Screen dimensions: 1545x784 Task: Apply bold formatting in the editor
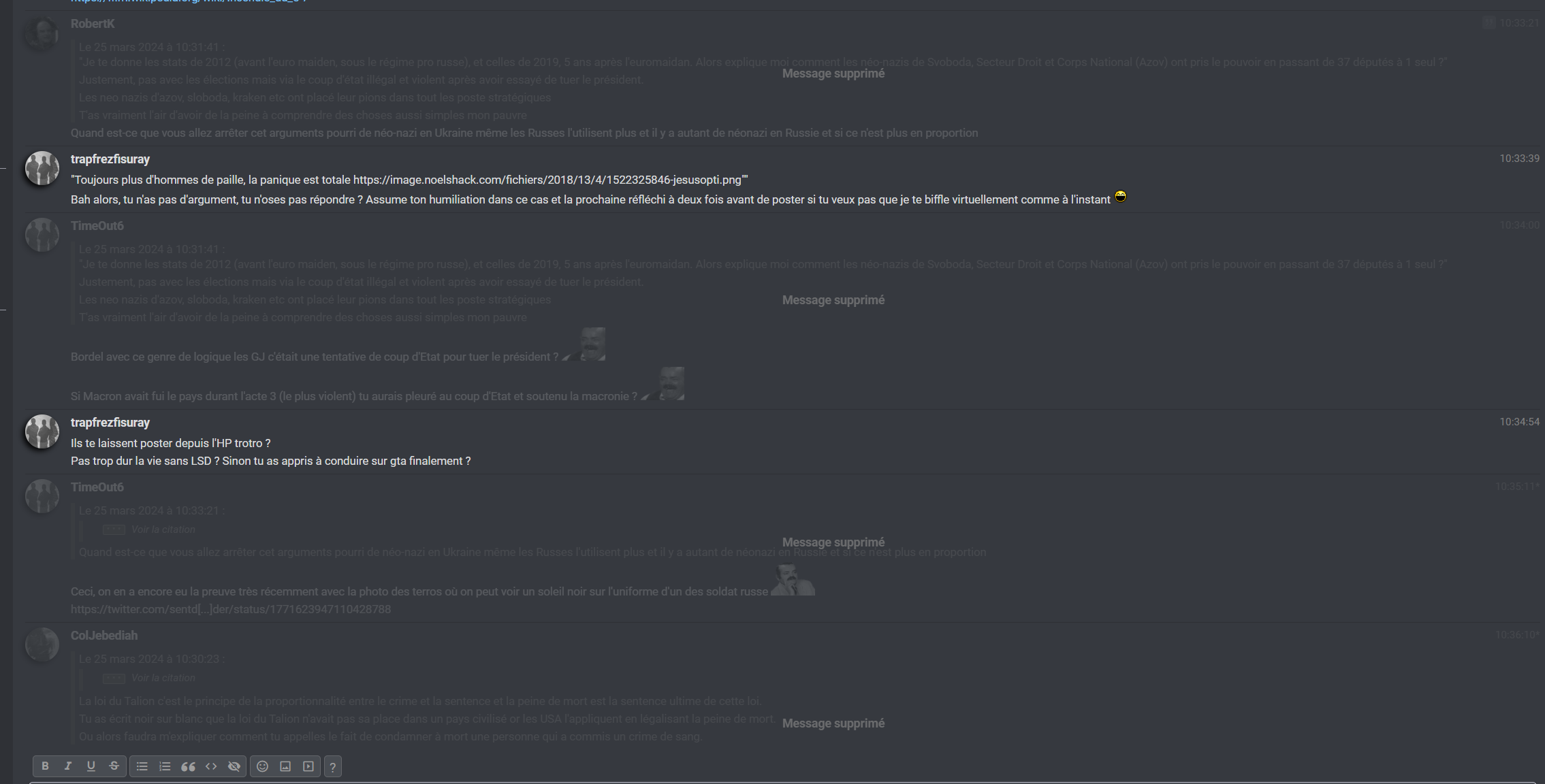(x=45, y=766)
